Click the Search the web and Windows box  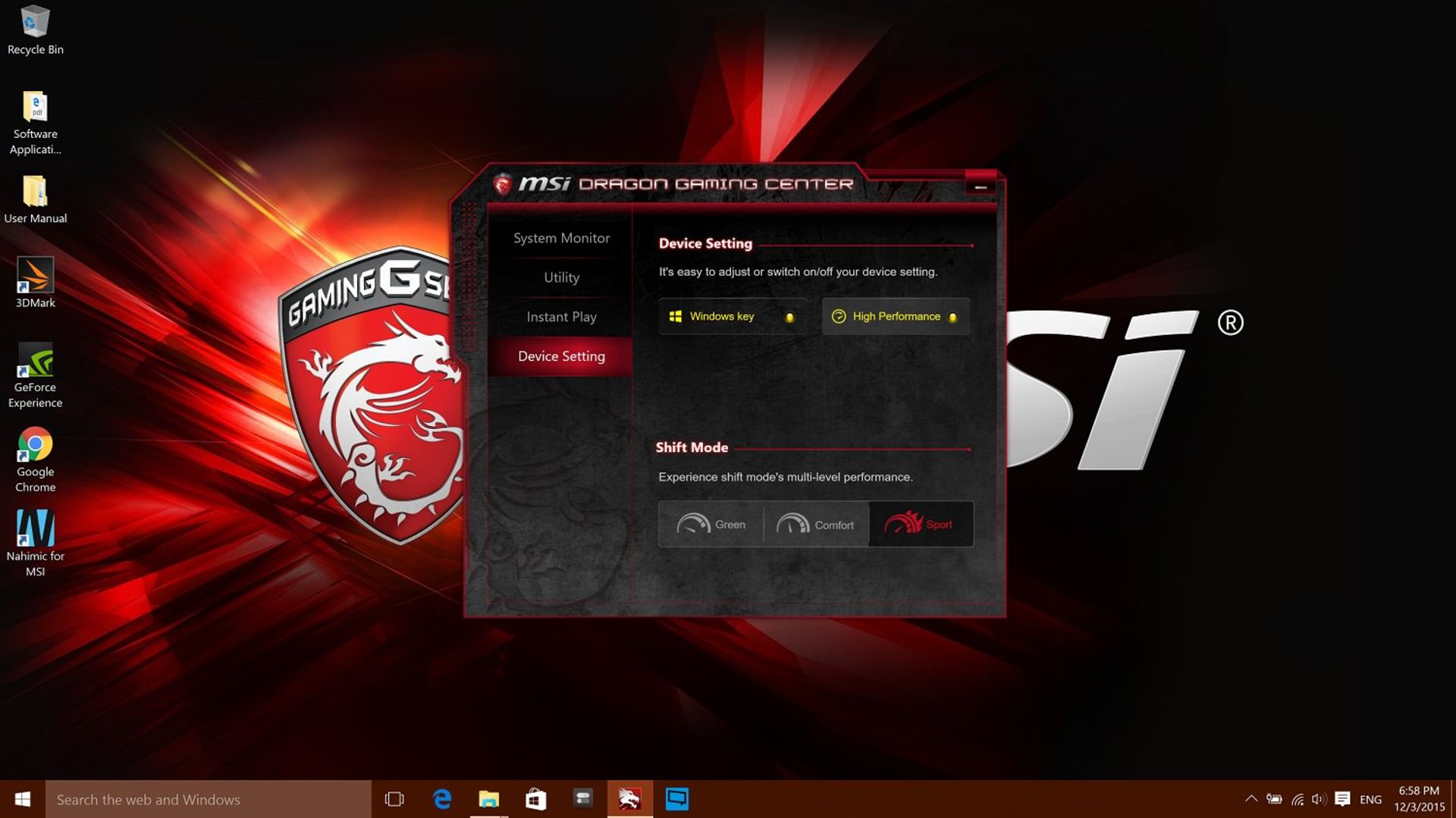click(x=209, y=799)
